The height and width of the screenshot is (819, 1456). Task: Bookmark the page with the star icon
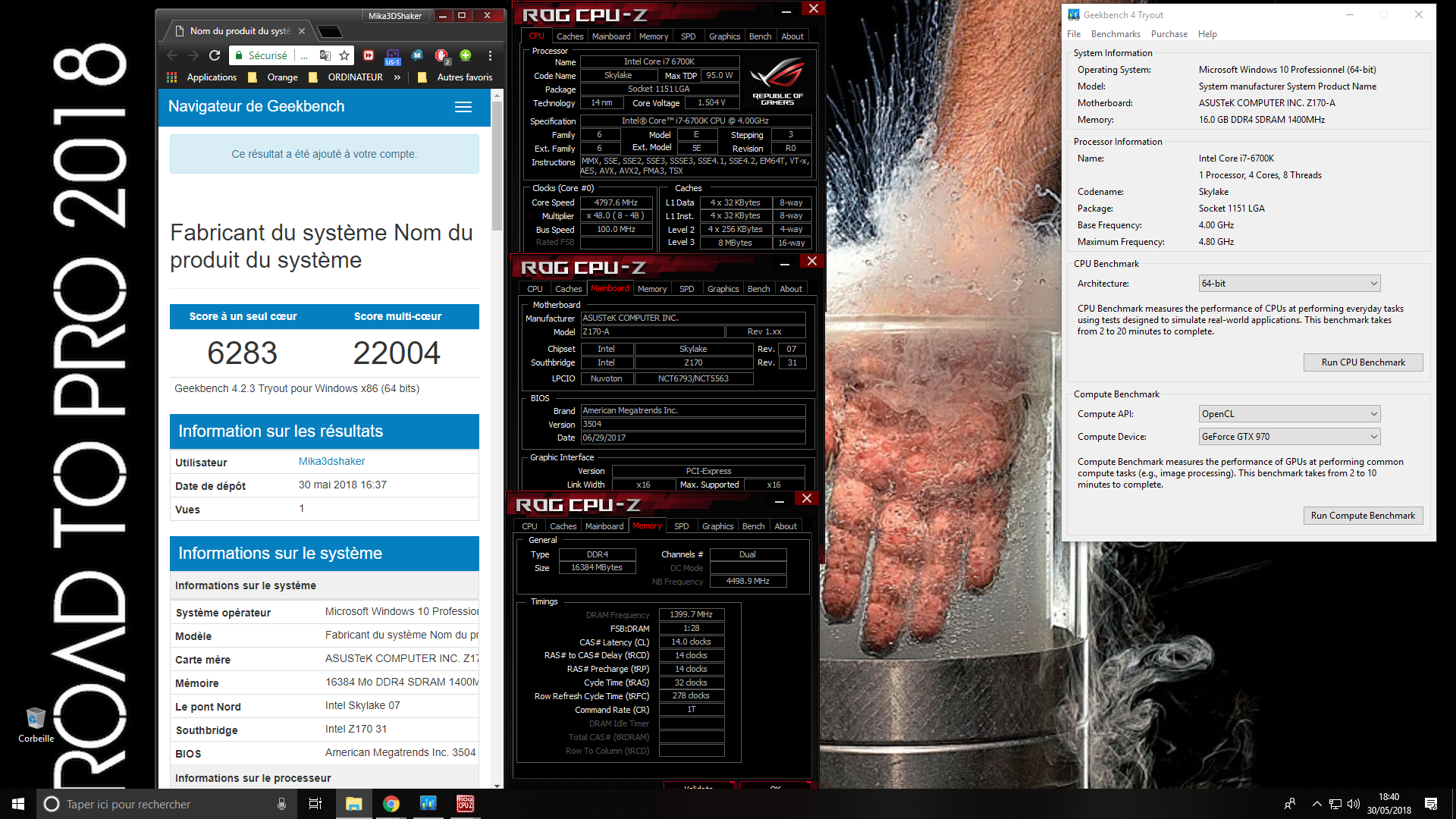(x=344, y=55)
